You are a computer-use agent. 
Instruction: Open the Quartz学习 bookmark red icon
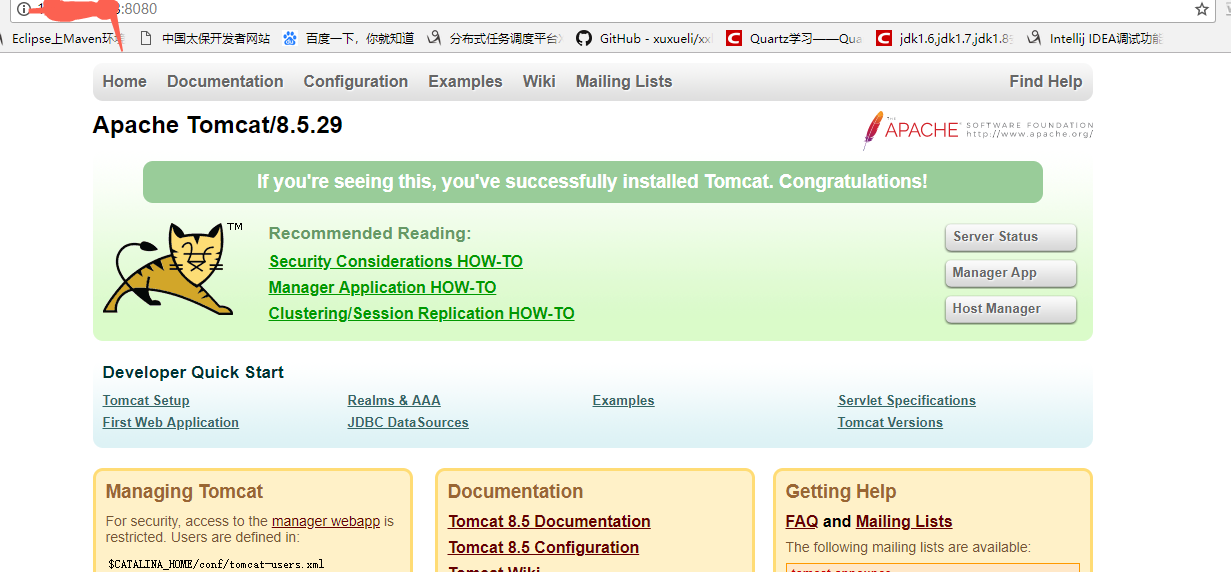[x=733, y=39]
